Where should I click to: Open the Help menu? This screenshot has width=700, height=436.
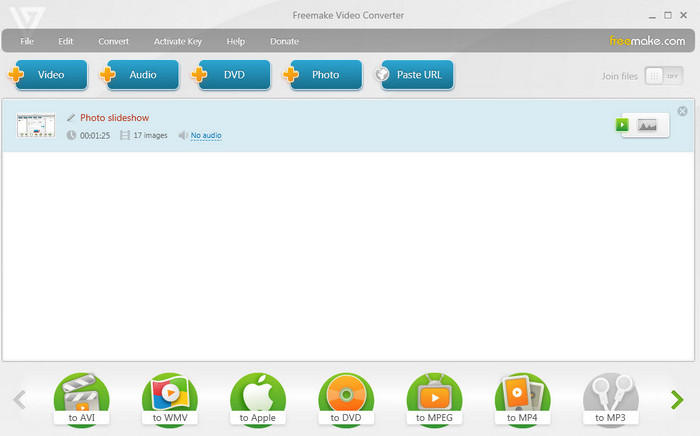click(235, 41)
